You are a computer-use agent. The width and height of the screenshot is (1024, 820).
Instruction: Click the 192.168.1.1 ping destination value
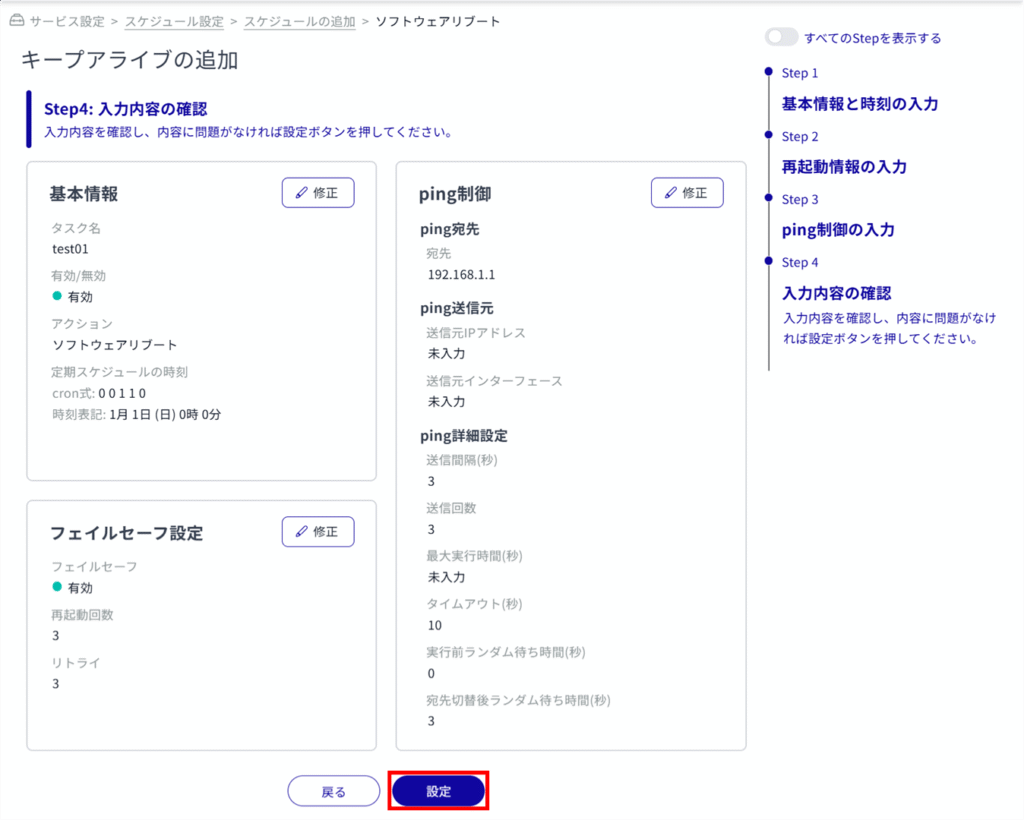(461, 274)
